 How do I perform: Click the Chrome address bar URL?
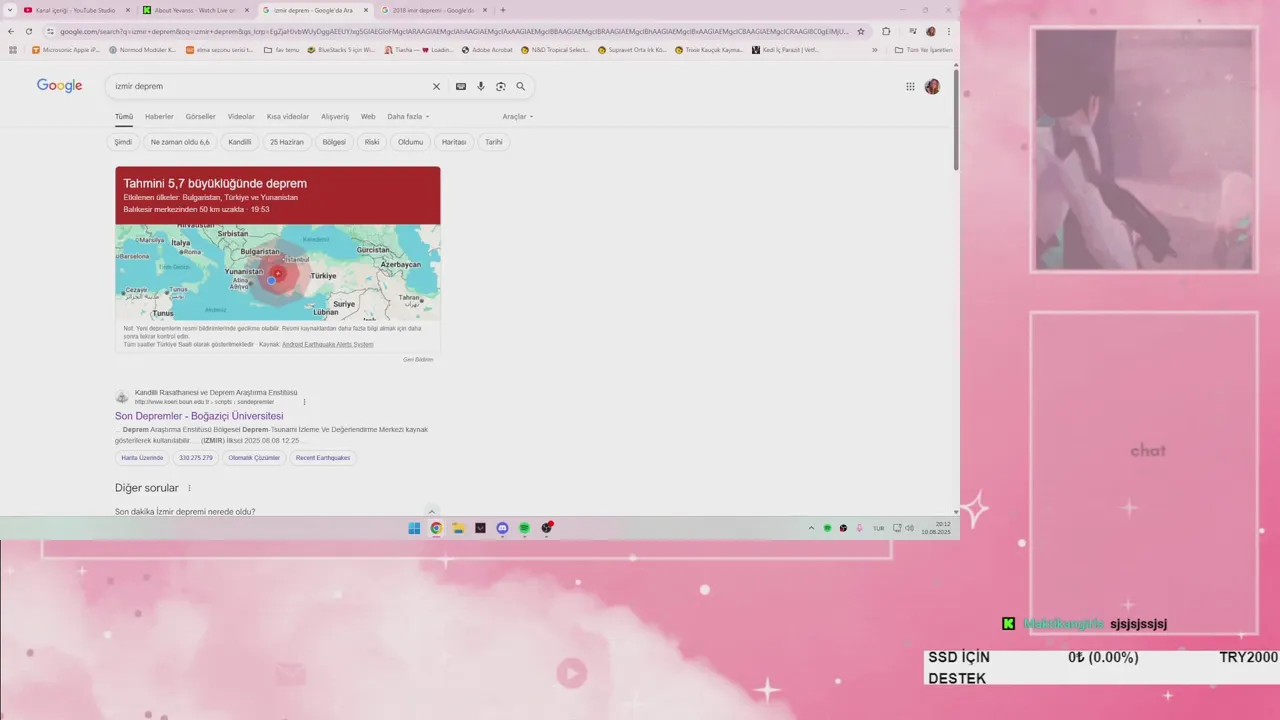pos(454,31)
